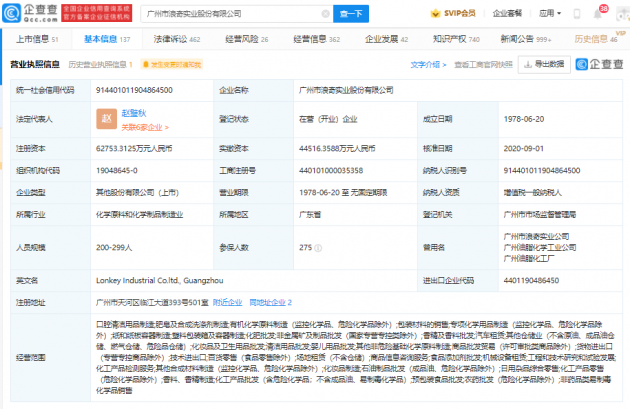This screenshot has height=409, width=630.
Task: Click the 赵 legal representative avatar
Action: pos(106,119)
